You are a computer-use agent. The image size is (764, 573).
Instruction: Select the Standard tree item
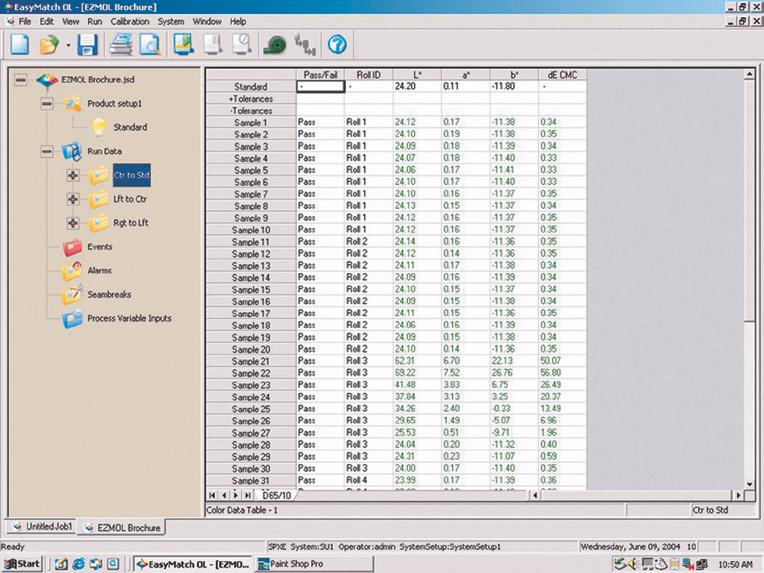(x=130, y=127)
